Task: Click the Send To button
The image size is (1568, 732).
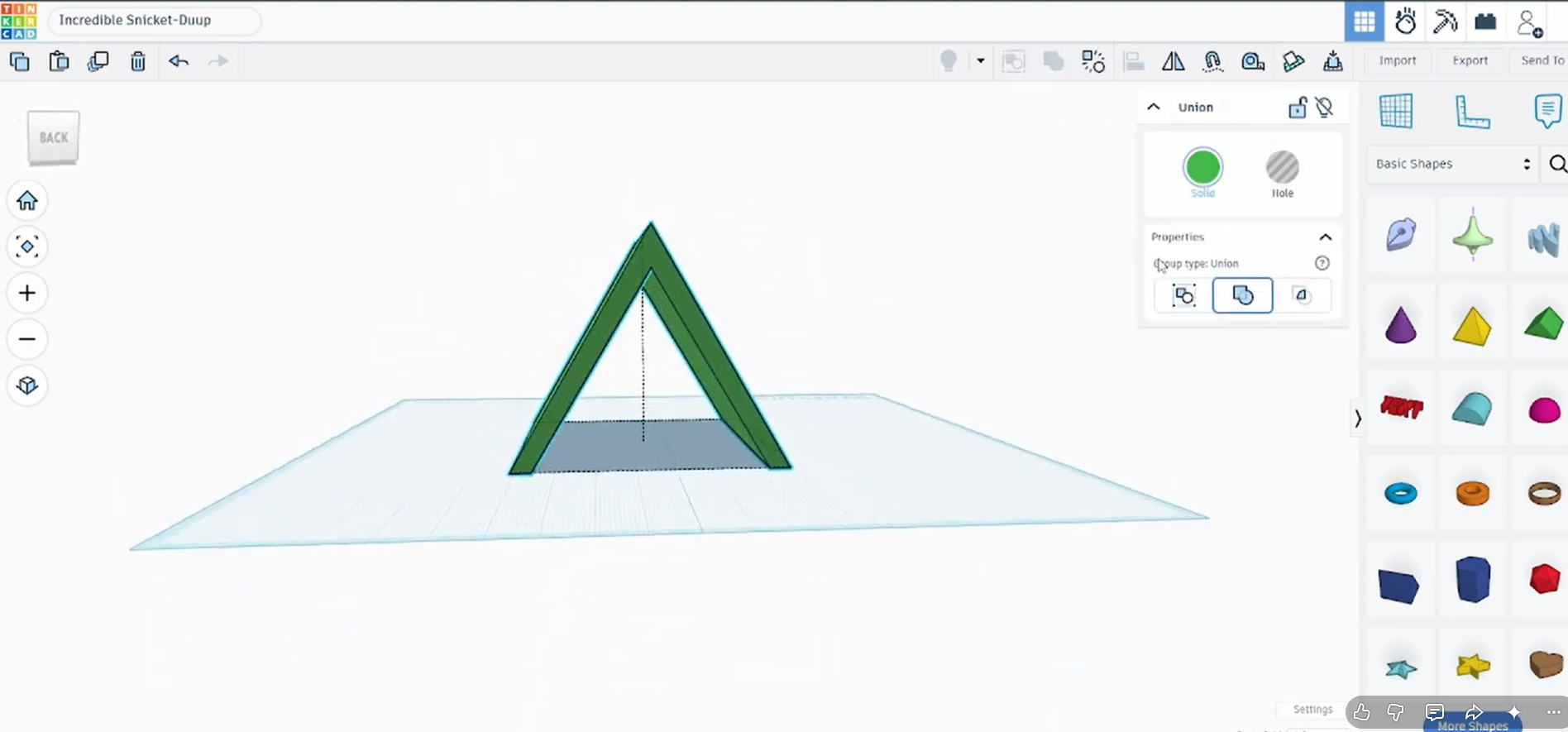Action: [1542, 60]
